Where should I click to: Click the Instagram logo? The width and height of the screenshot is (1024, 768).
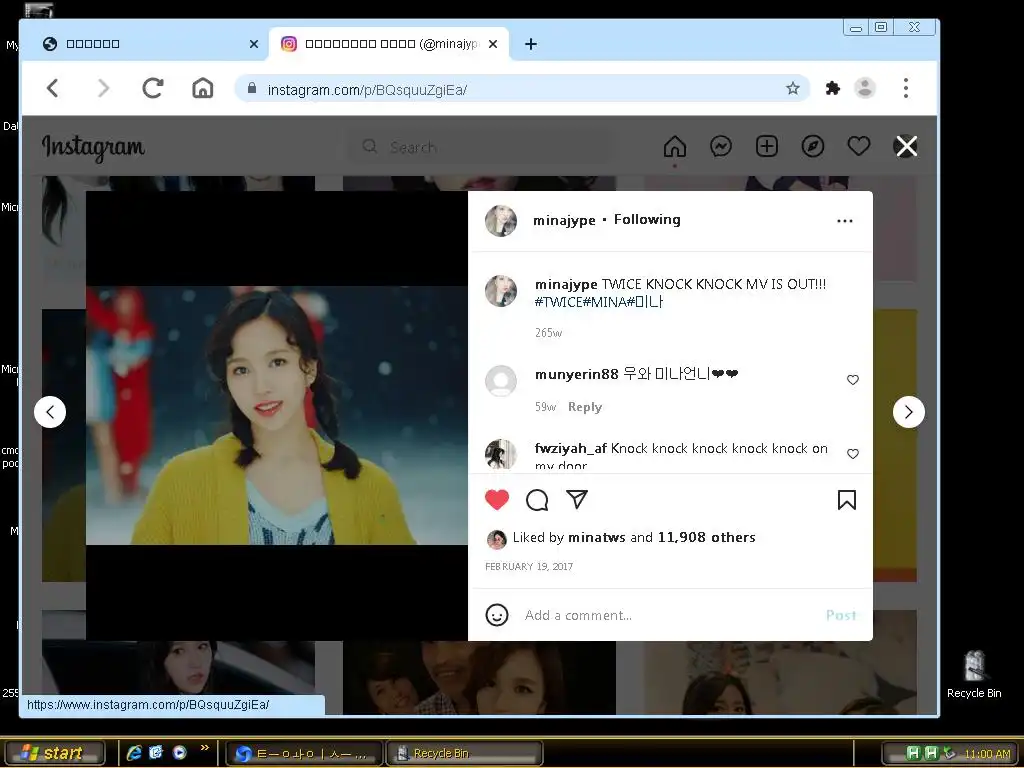coord(93,148)
